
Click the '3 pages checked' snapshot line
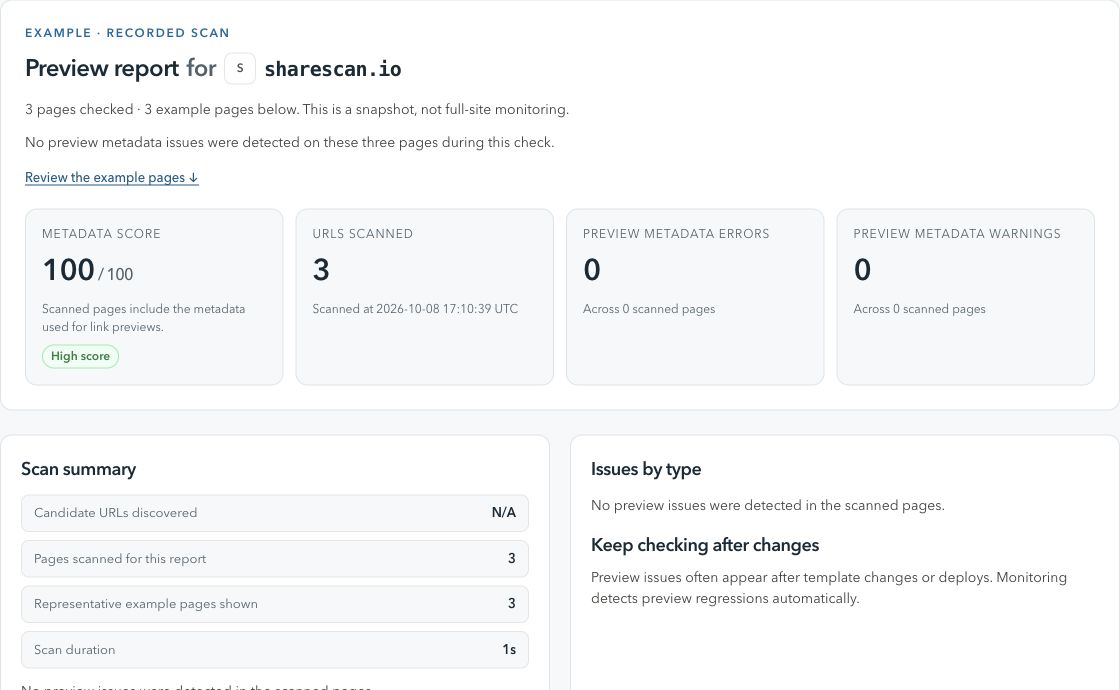click(296, 109)
